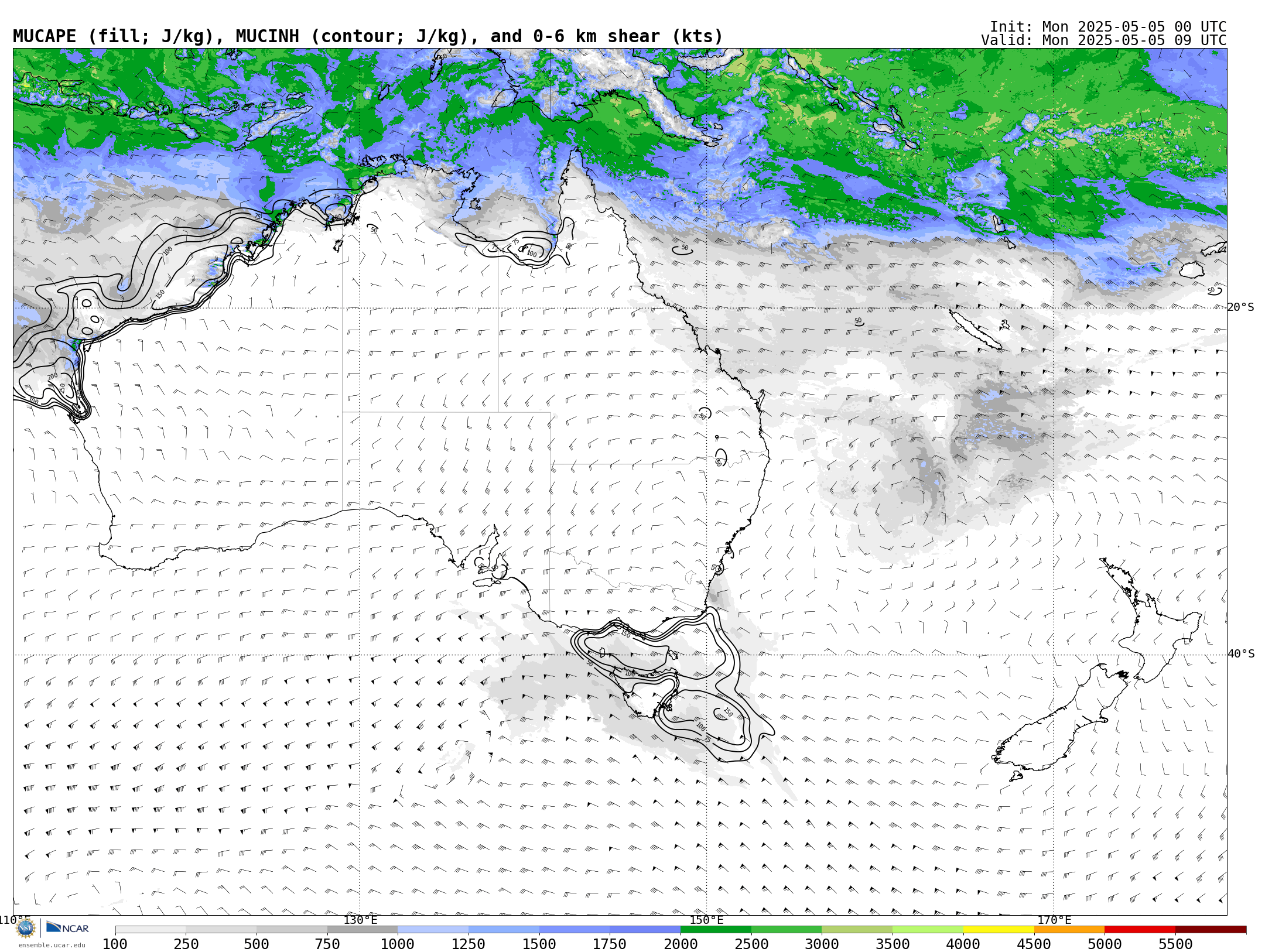Click the Init: Mon 2025-05-05 00 UTC line

pyautogui.click(x=1107, y=27)
